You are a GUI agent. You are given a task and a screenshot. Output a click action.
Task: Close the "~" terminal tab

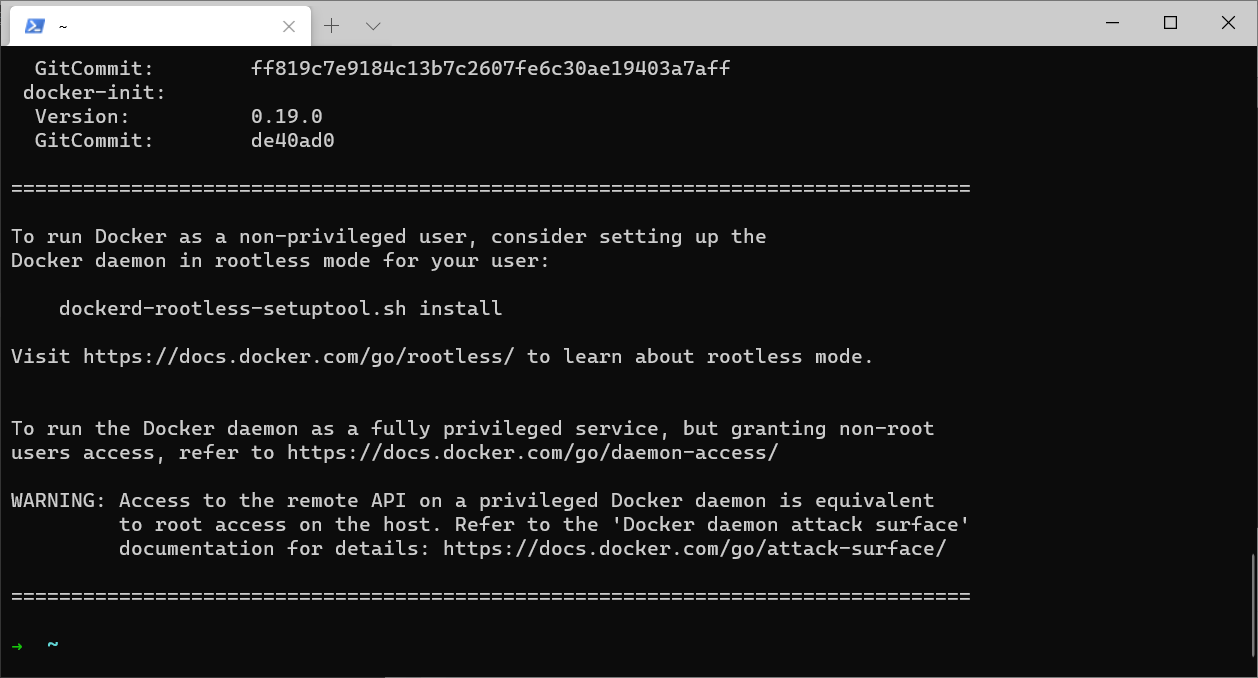click(289, 27)
